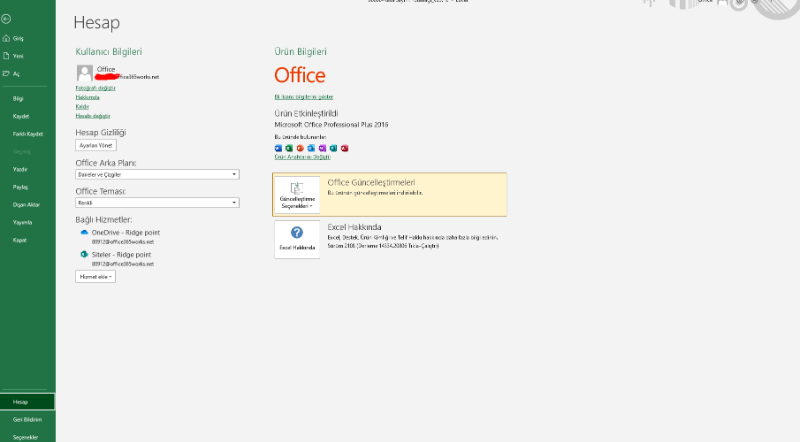Click OneDrive - Ridge point service entry
Screen dimensions: 800x442
(126, 232)
